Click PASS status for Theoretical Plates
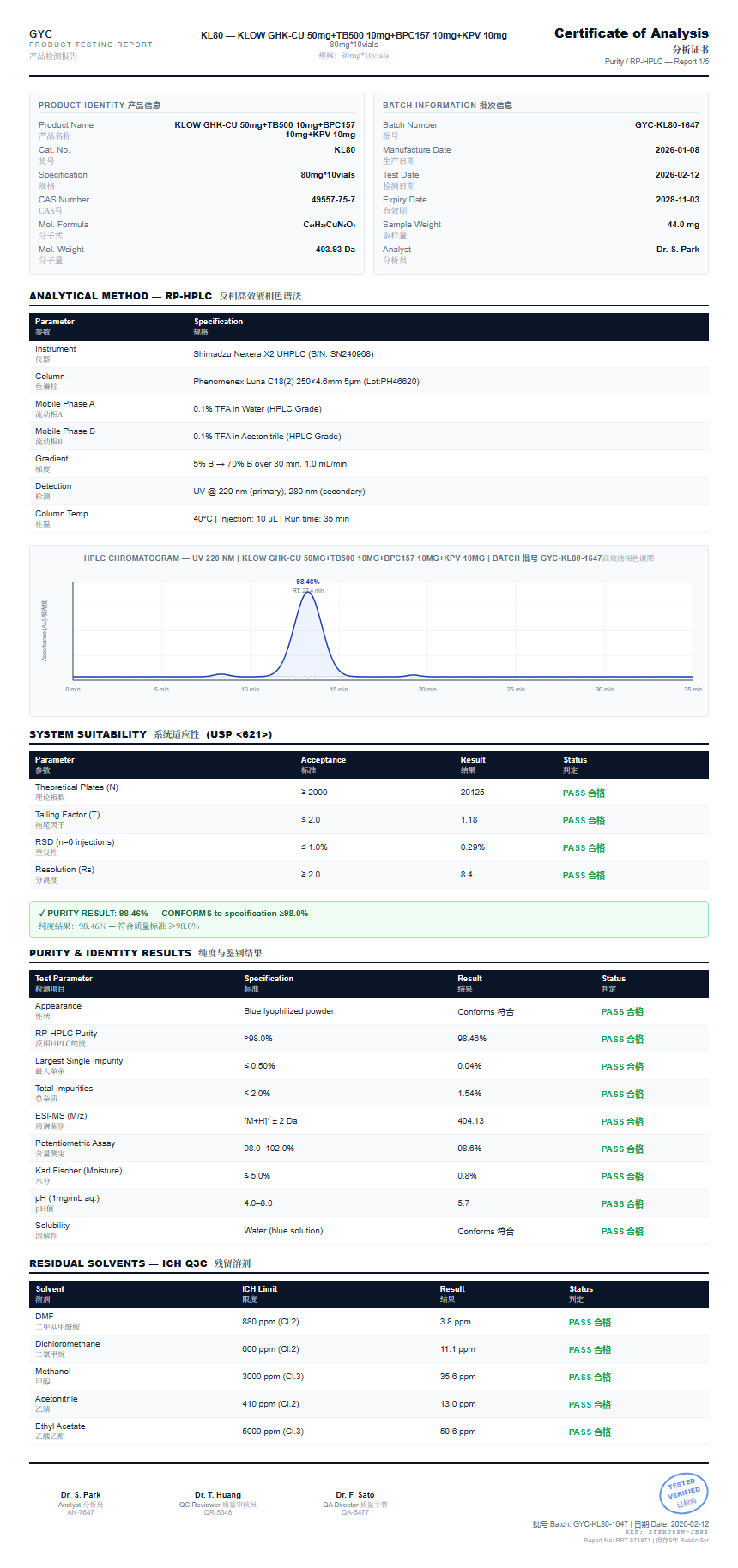The height and width of the screenshot is (1568, 738). point(584,793)
